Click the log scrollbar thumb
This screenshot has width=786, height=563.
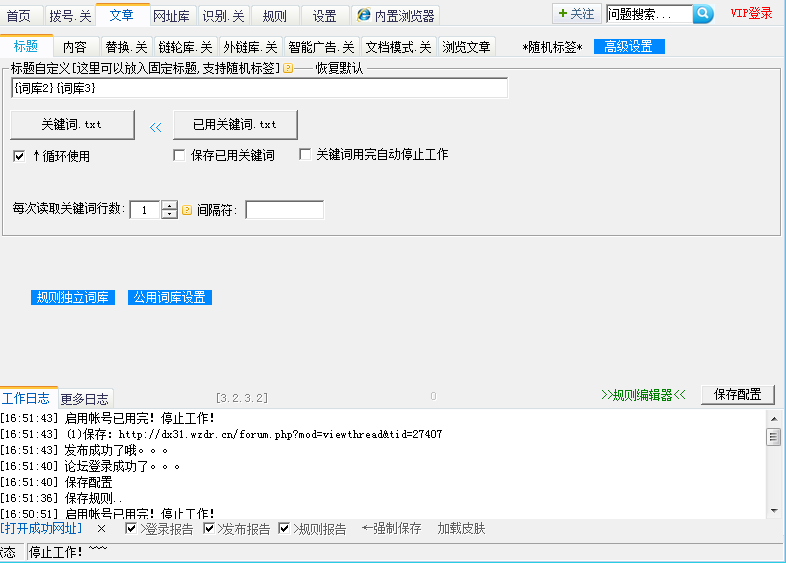[774, 437]
